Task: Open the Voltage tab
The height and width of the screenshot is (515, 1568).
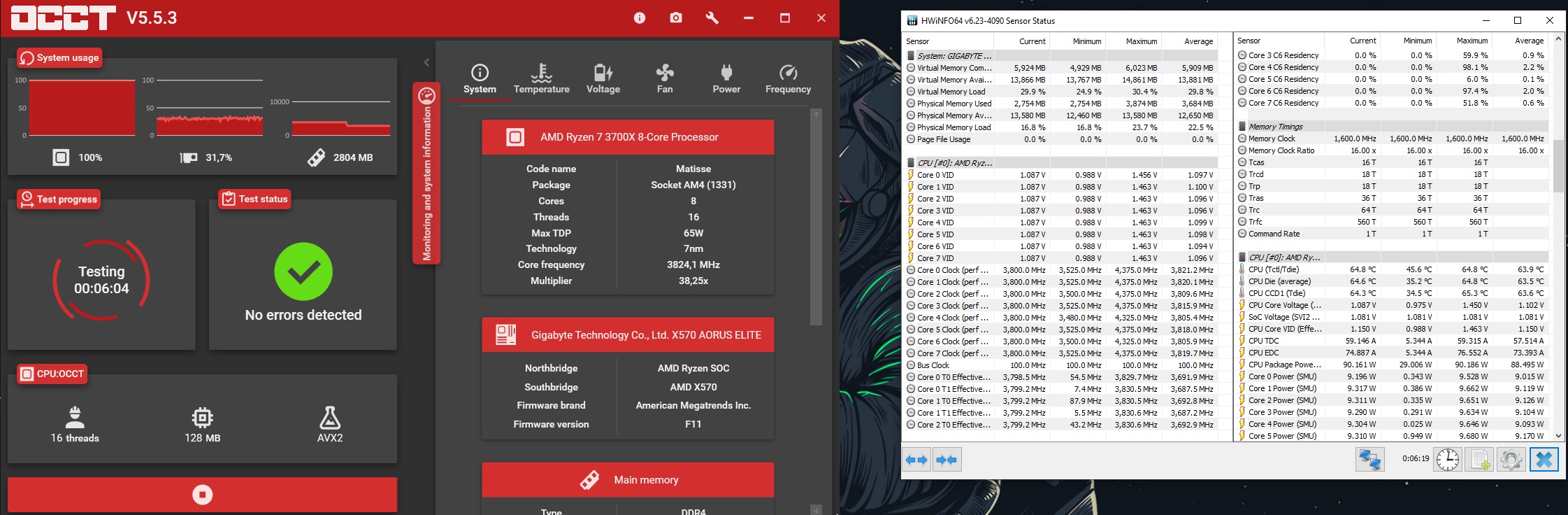Action: [x=603, y=79]
